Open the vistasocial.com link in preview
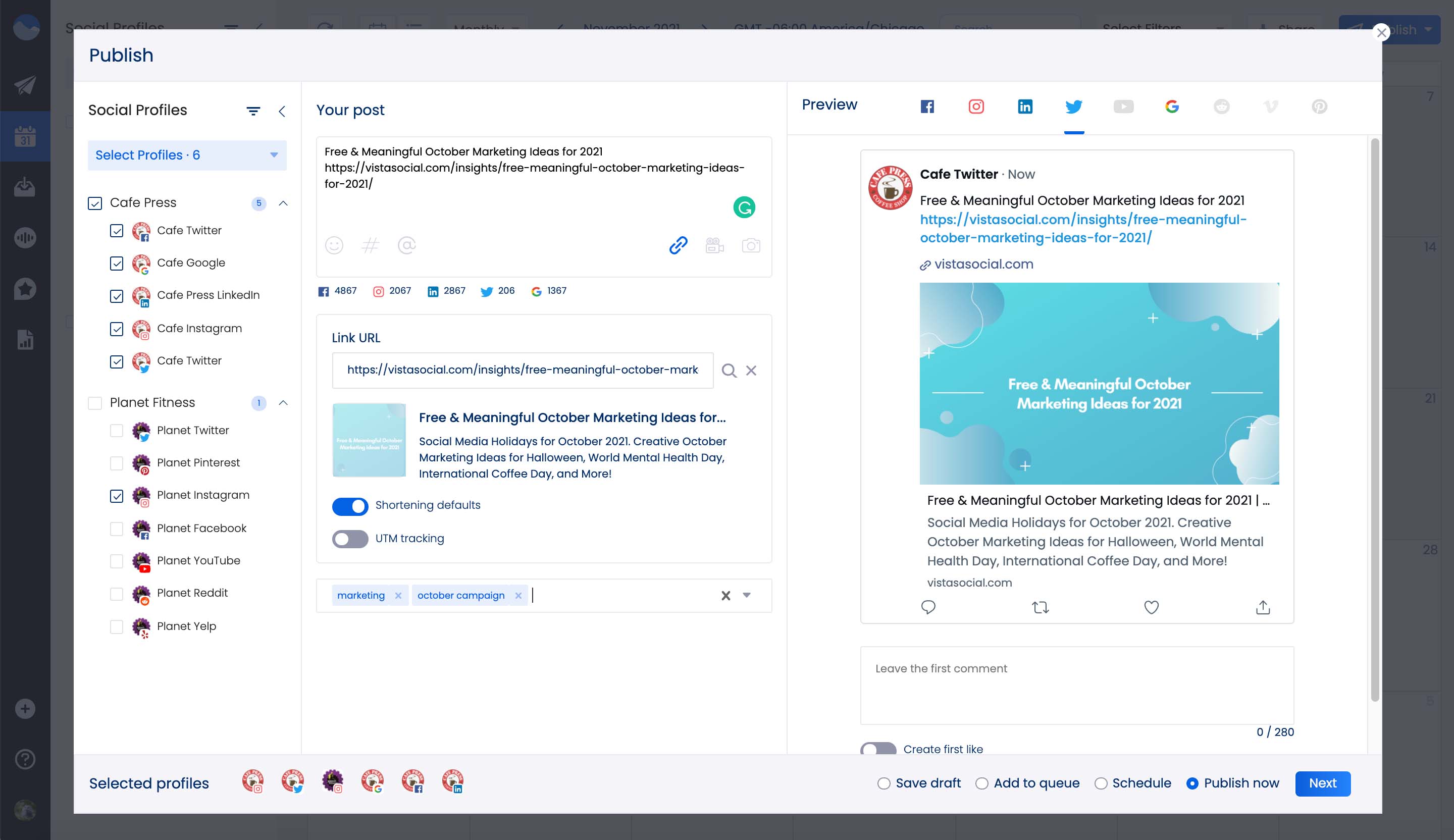Screen dimensions: 1454x840 (x=983, y=264)
